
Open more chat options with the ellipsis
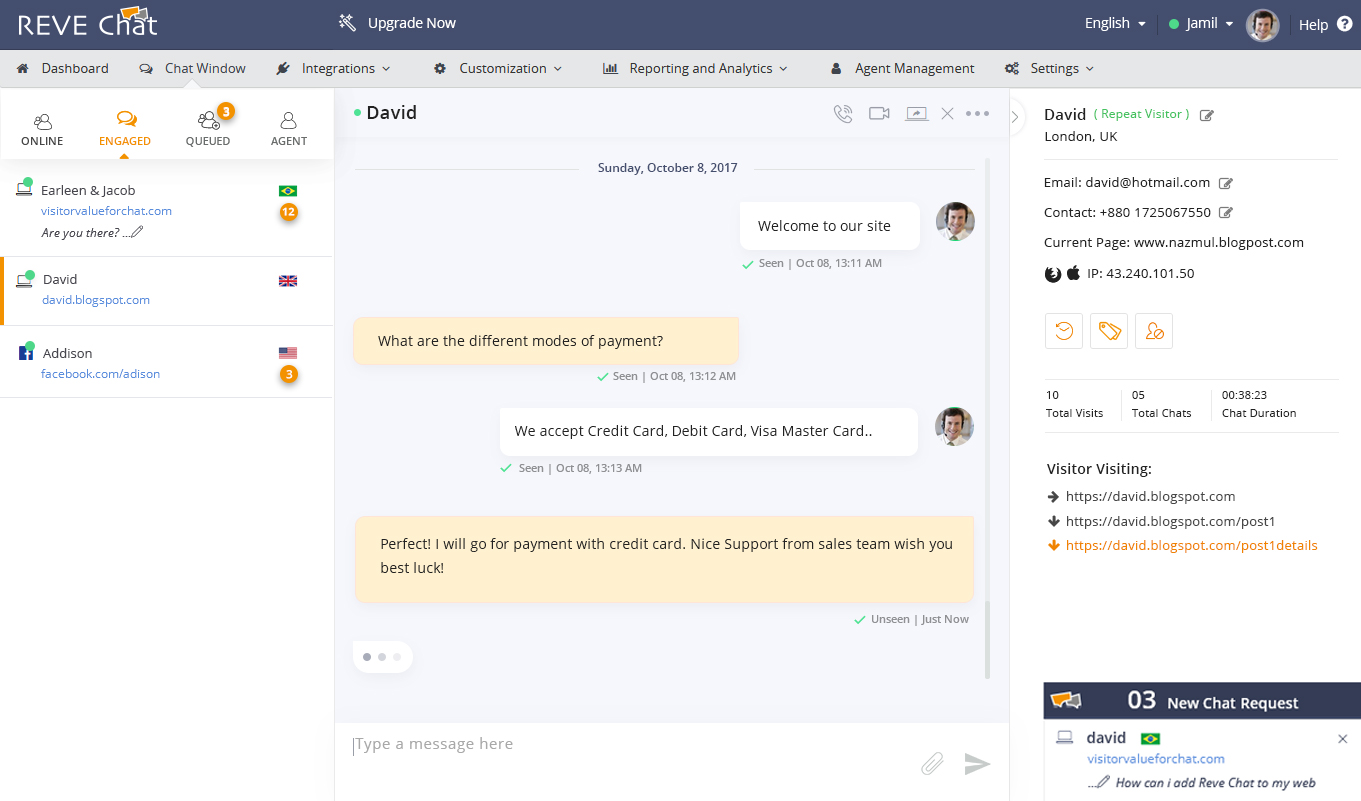978,113
